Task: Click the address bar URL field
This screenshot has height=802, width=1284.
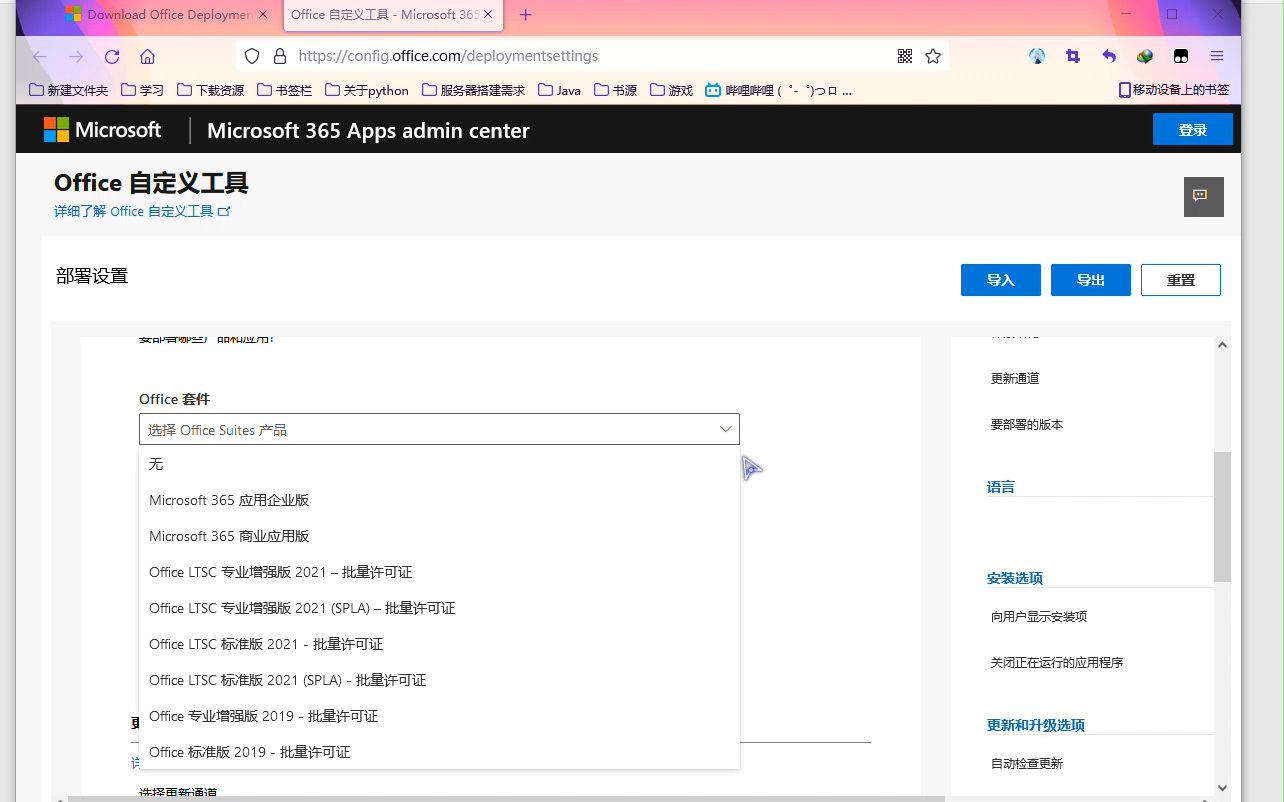Action: [590, 56]
